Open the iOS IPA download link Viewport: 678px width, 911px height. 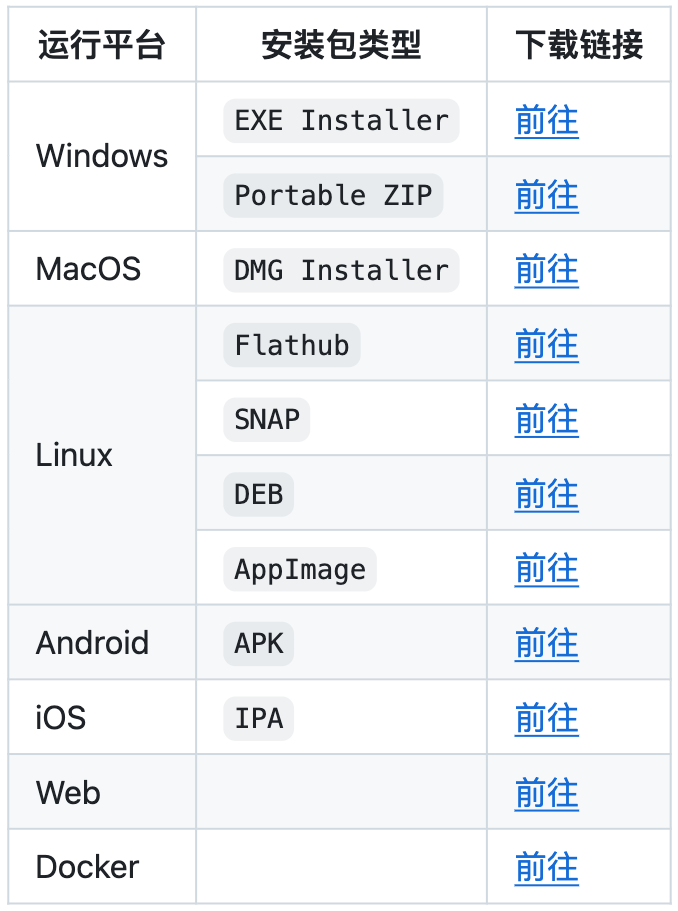pyautogui.click(x=546, y=718)
